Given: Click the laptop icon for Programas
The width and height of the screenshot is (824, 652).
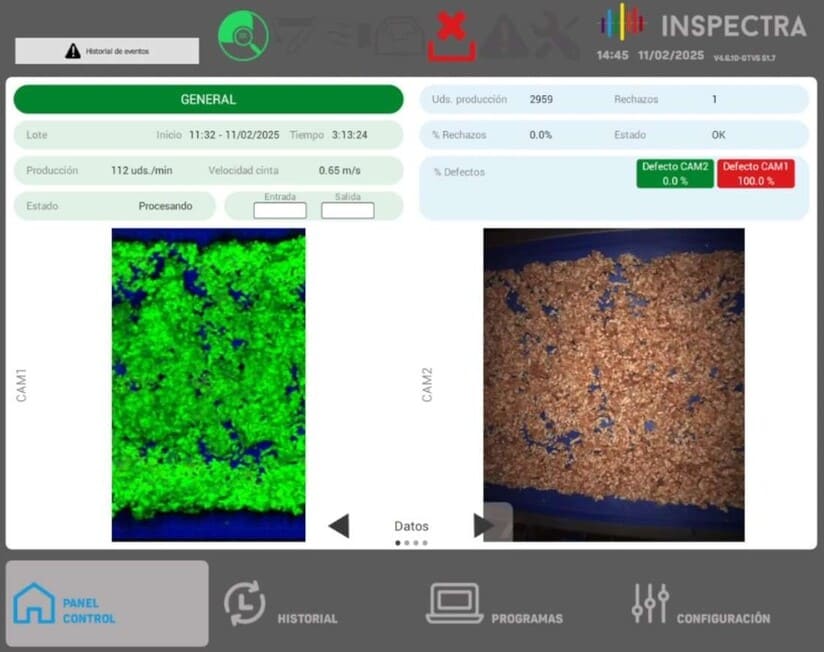Looking at the screenshot, I should tap(455, 603).
